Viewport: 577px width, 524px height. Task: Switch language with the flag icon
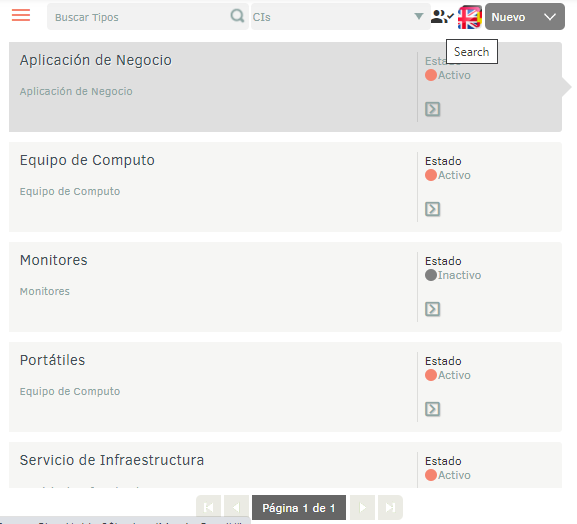pyautogui.click(x=470, y=17)
